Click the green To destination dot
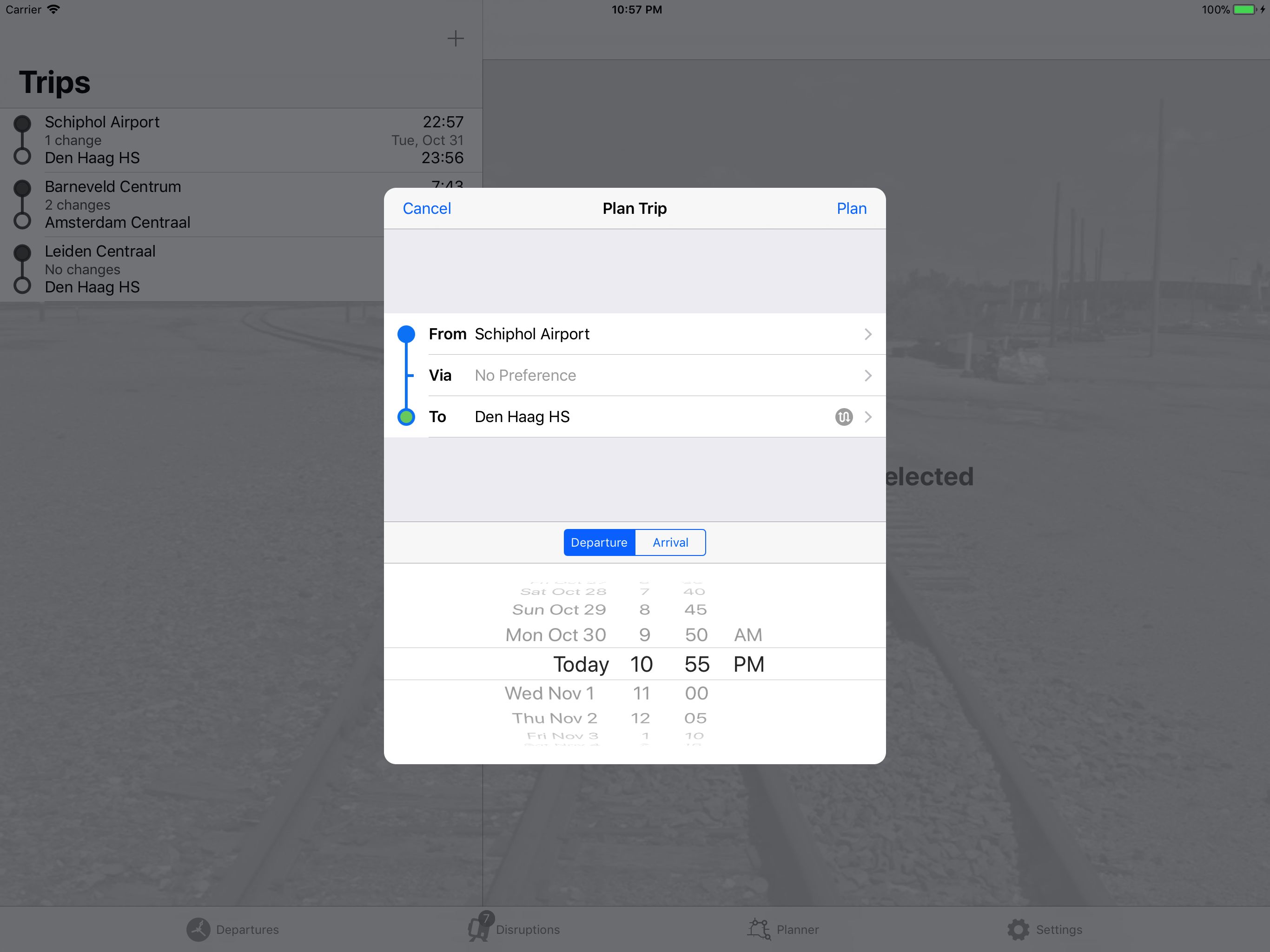 [x=406, y=417]
